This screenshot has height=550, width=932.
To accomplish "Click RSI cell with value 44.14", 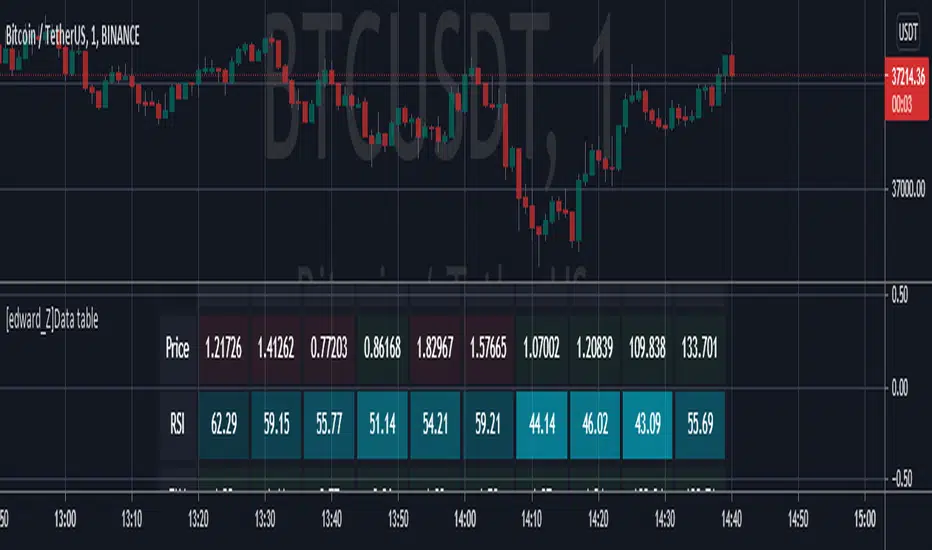I will tap(541, 425).
